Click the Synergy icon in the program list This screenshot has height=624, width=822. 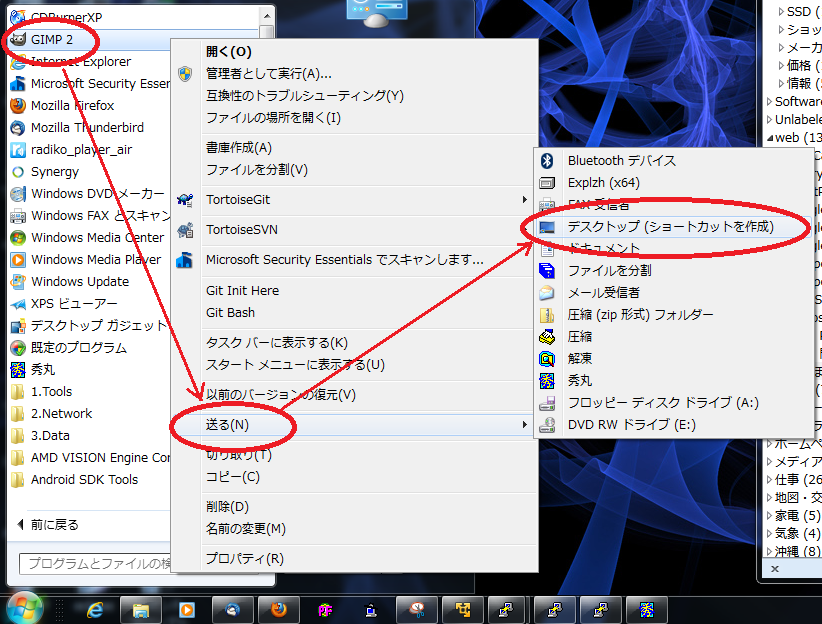click(18, 172)
